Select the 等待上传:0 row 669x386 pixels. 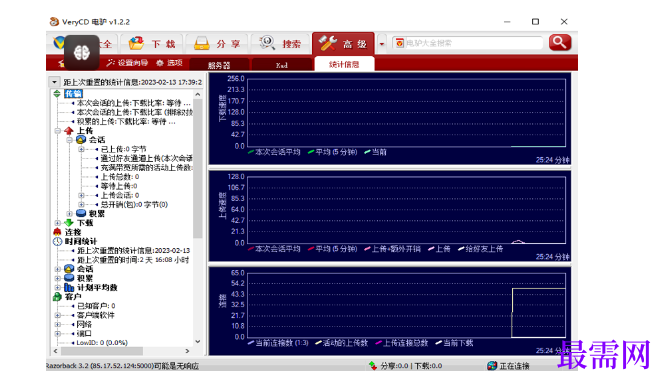[119, 186]
